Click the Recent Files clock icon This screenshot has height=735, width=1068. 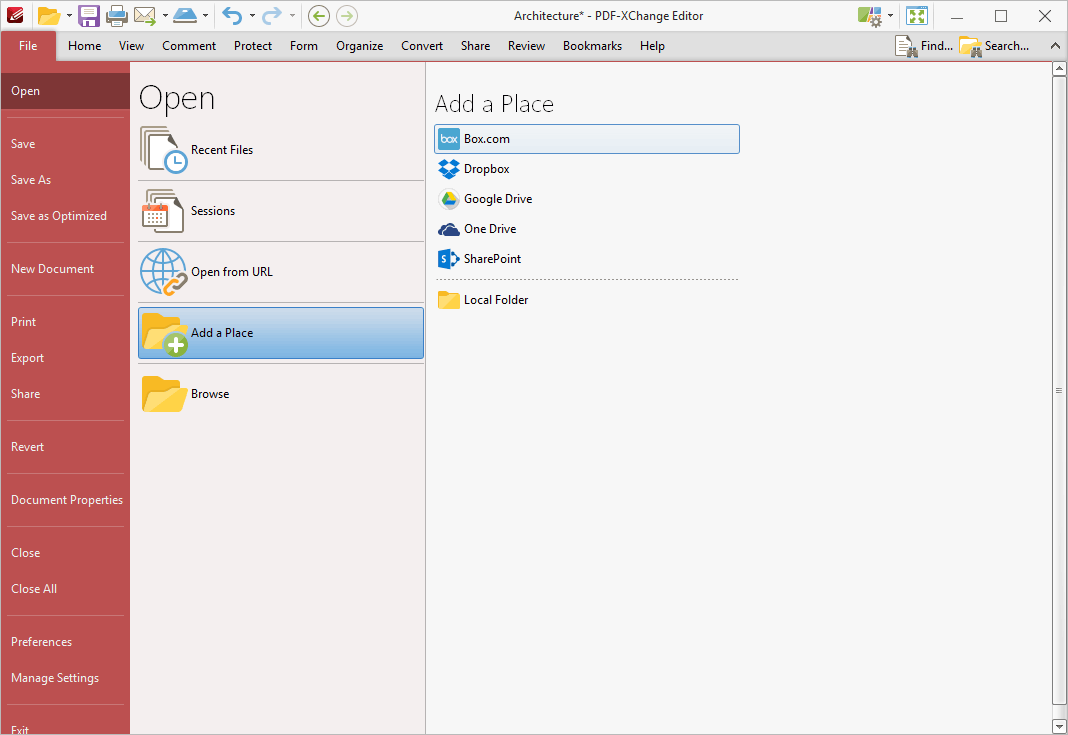tap(163, 150)
